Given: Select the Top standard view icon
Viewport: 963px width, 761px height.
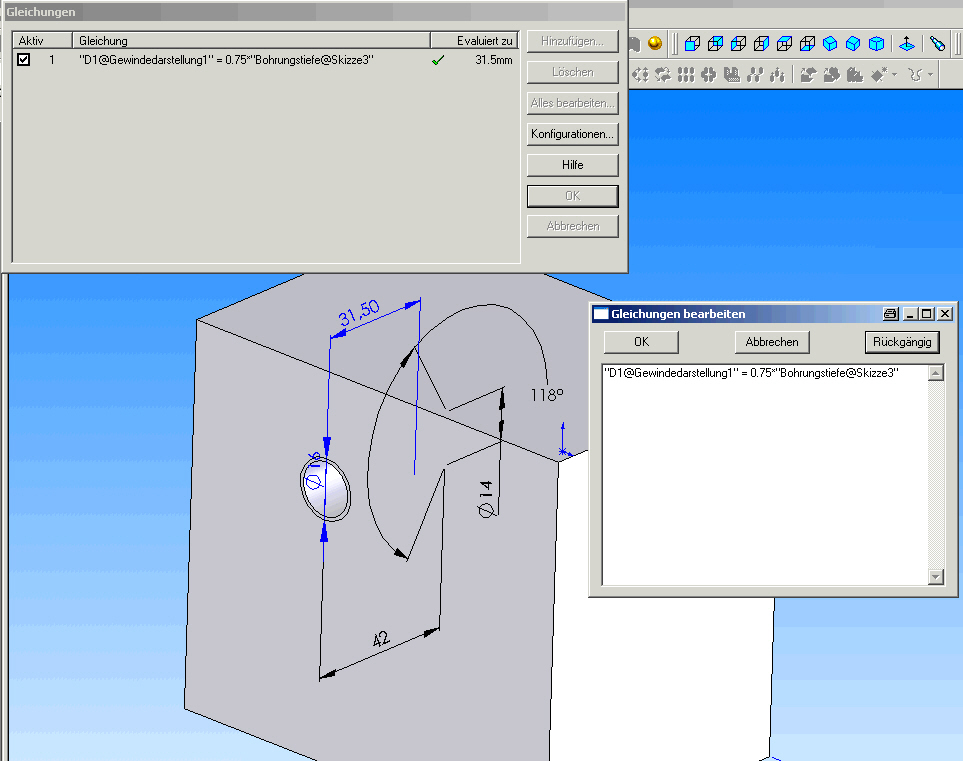Looking at the screenshot, I should coord(784,44).
